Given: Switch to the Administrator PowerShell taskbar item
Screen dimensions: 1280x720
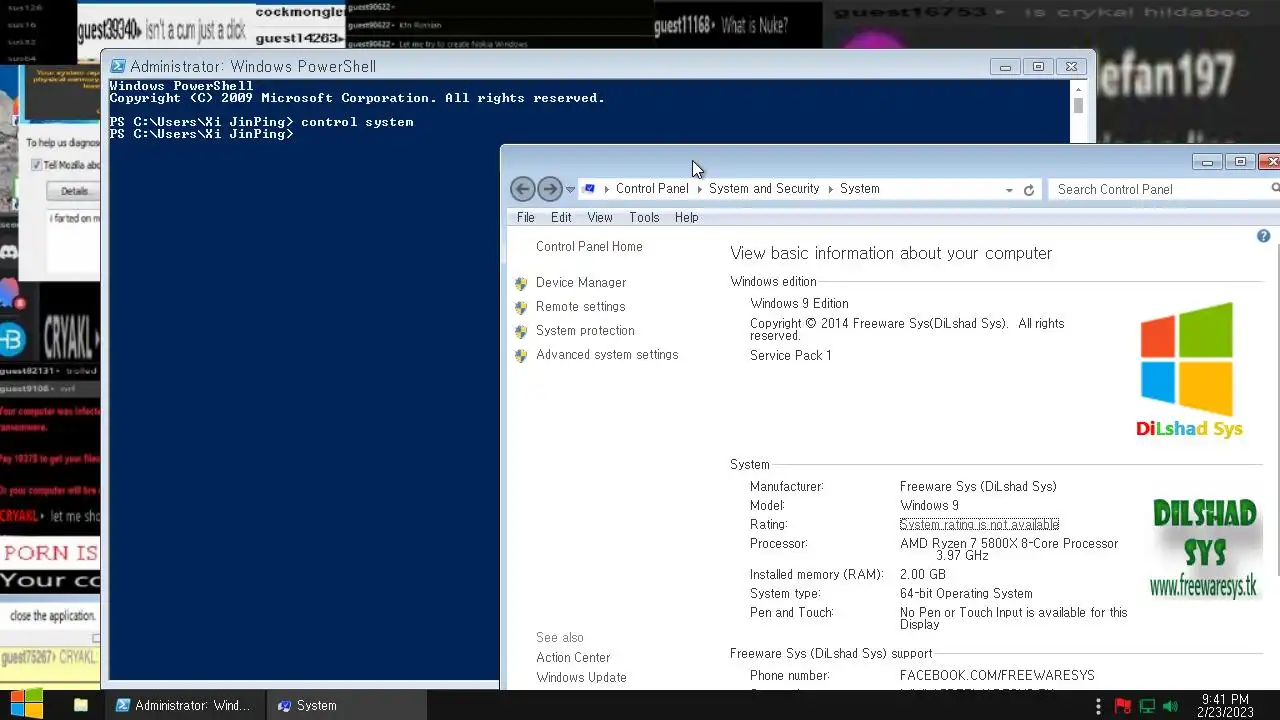Looking at the screenshot, I should tap(185, 705).
